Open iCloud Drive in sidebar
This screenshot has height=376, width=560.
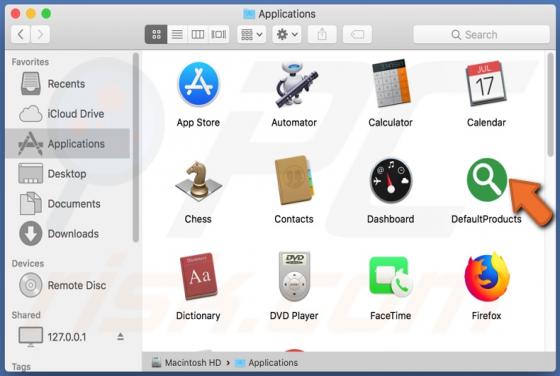pos(68,114)
